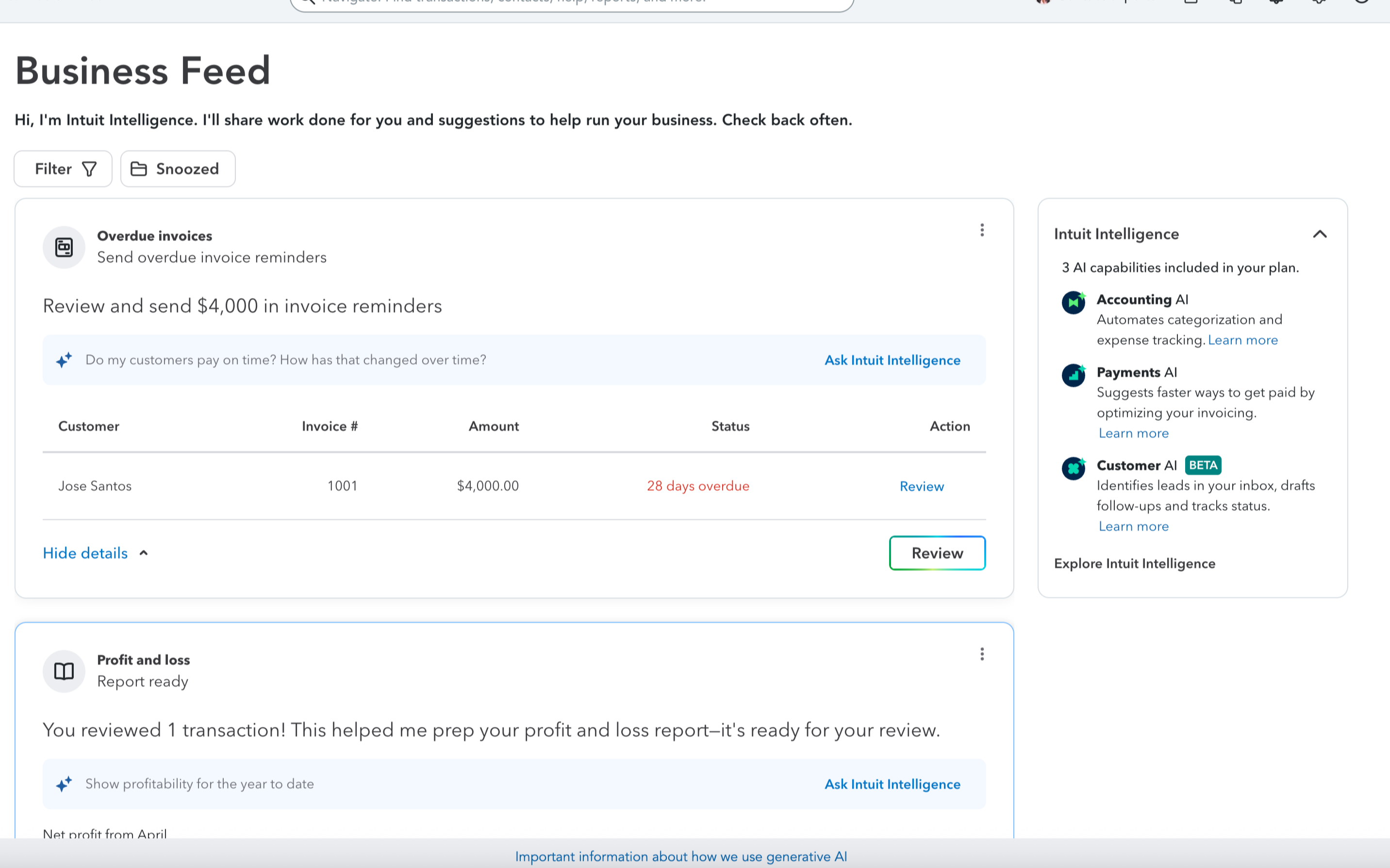Click the Profit and loss book icon
This screenshot has width=1390, height=868.
[64, 671]
